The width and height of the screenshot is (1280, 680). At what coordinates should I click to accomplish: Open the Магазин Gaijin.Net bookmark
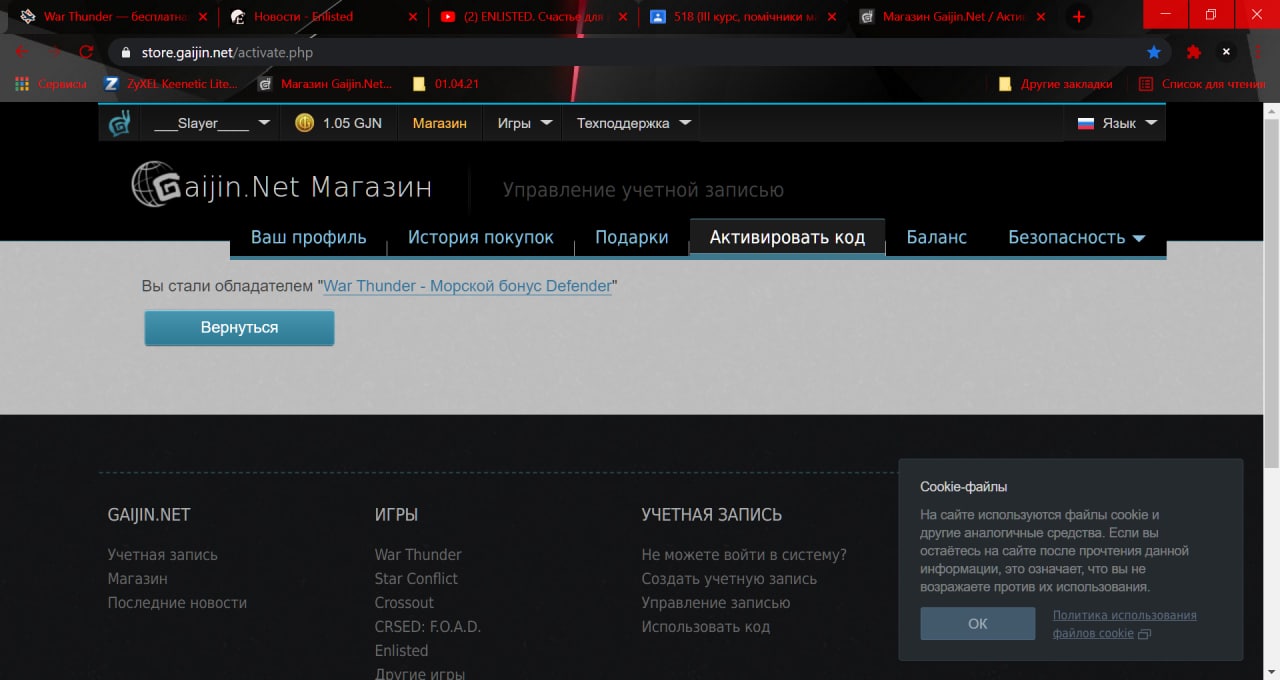tap(325, 84)
